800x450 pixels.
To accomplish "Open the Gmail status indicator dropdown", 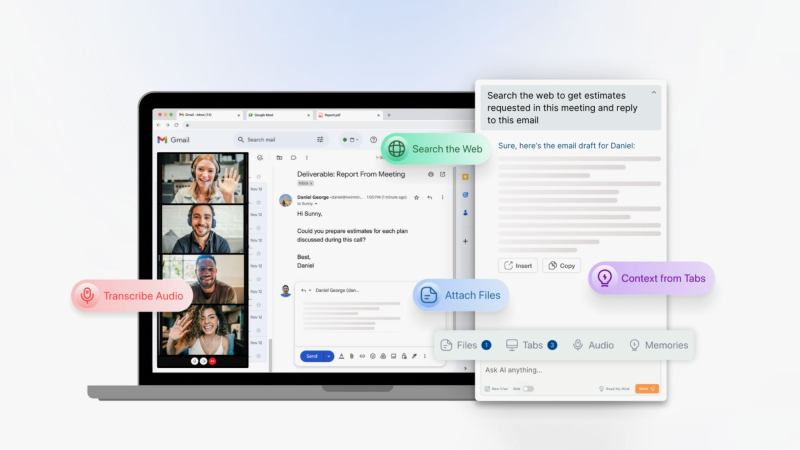I will (x=350, y=139).
